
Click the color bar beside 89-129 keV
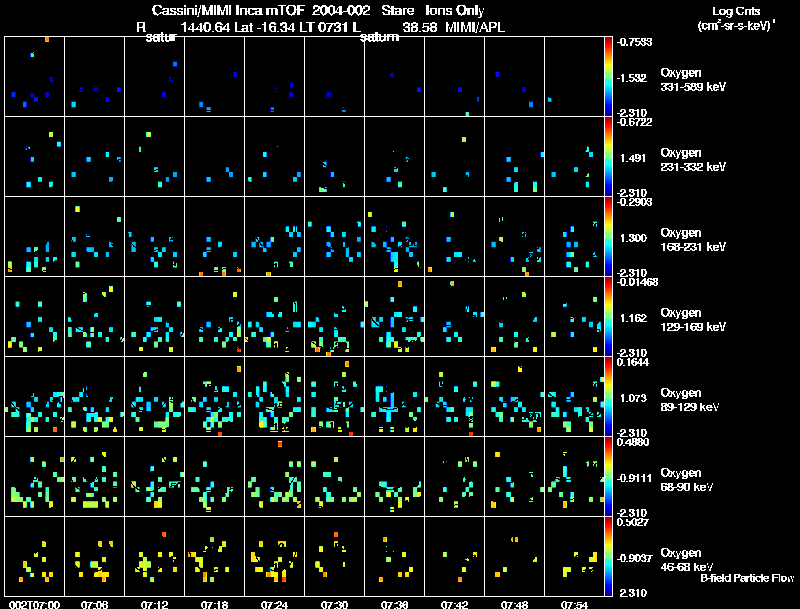[x=608, y=396]
